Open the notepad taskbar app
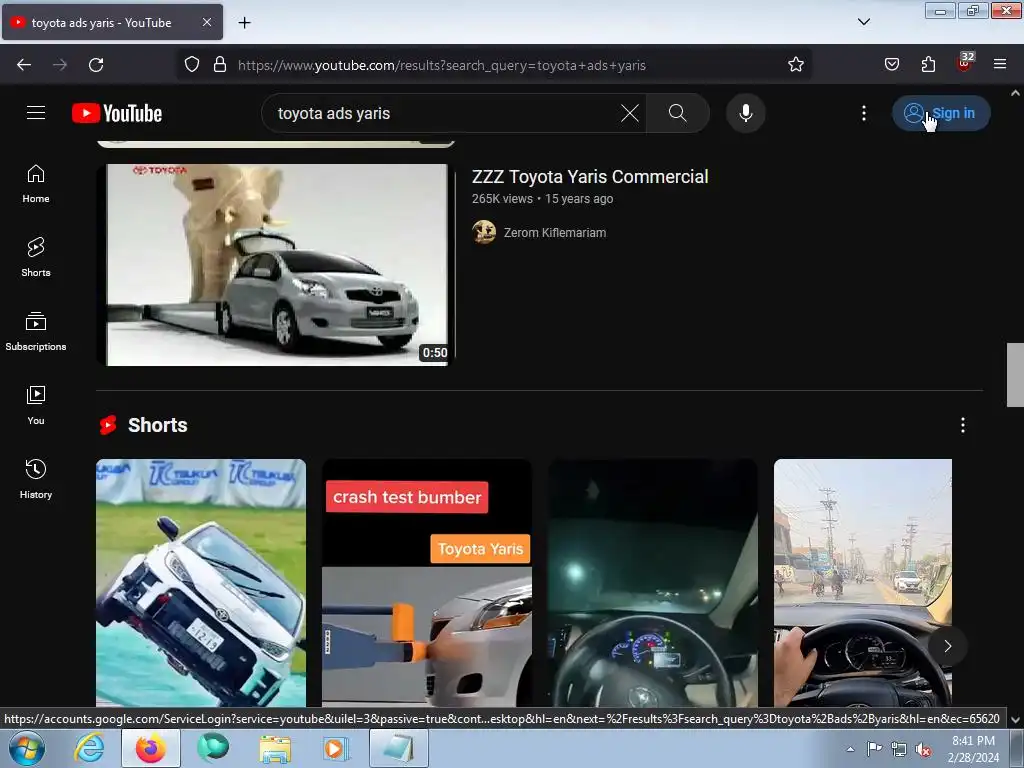This screenshot has width=1024, height=768. (399, 748)
